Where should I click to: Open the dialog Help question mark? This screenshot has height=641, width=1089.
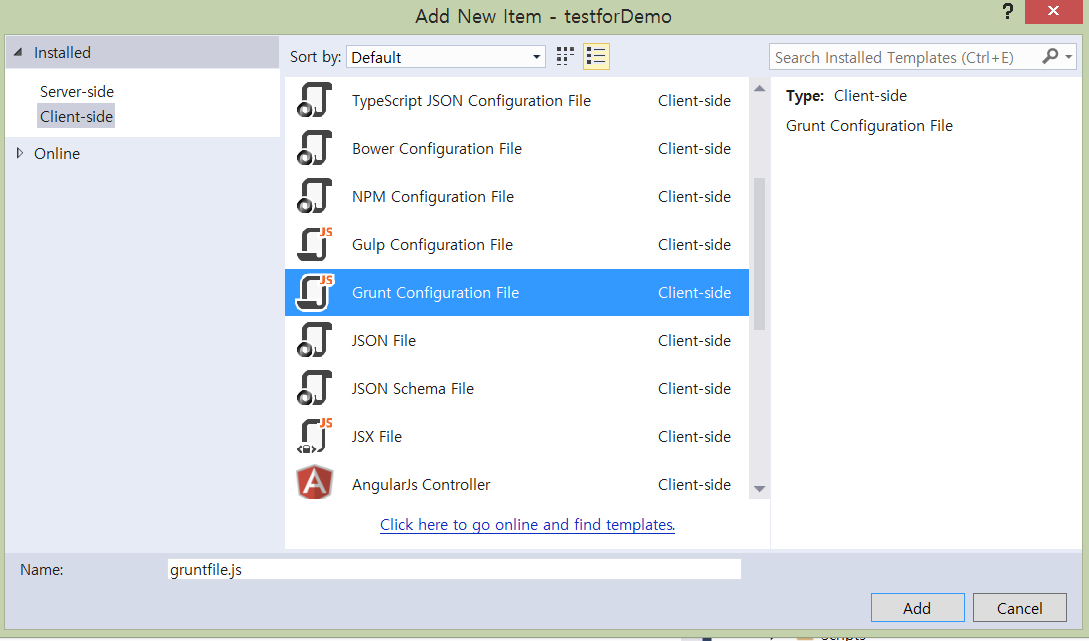tap(1008, 11)
